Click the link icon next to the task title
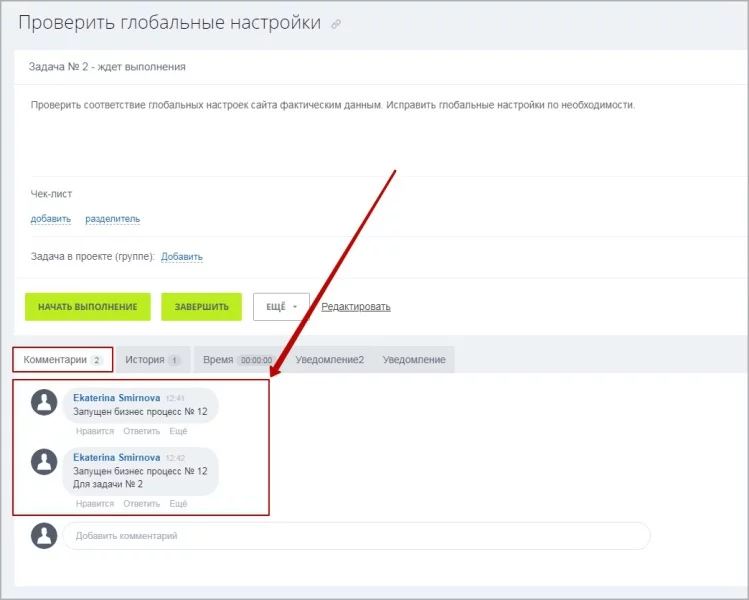 [x=336, y=25]
